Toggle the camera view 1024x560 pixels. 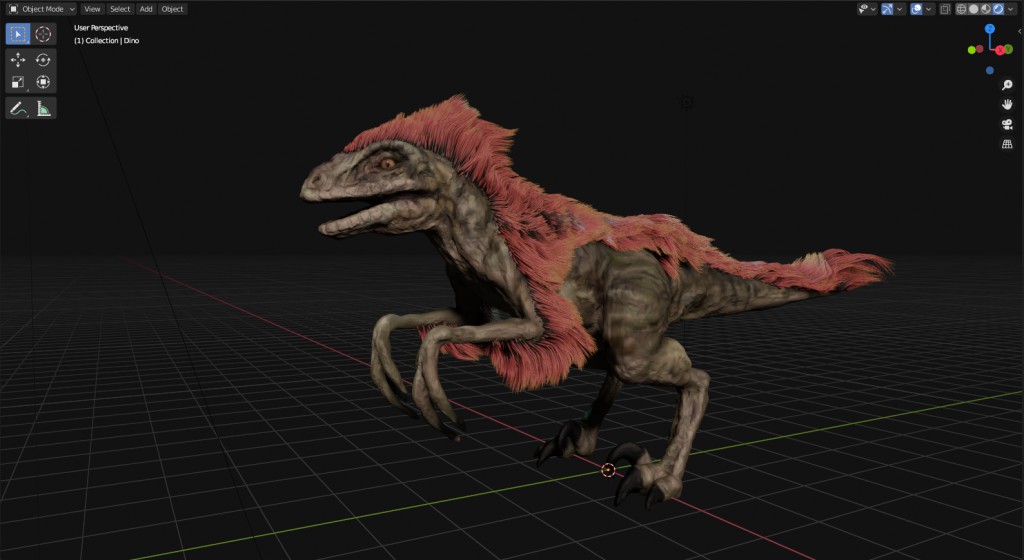[1007, 124]
